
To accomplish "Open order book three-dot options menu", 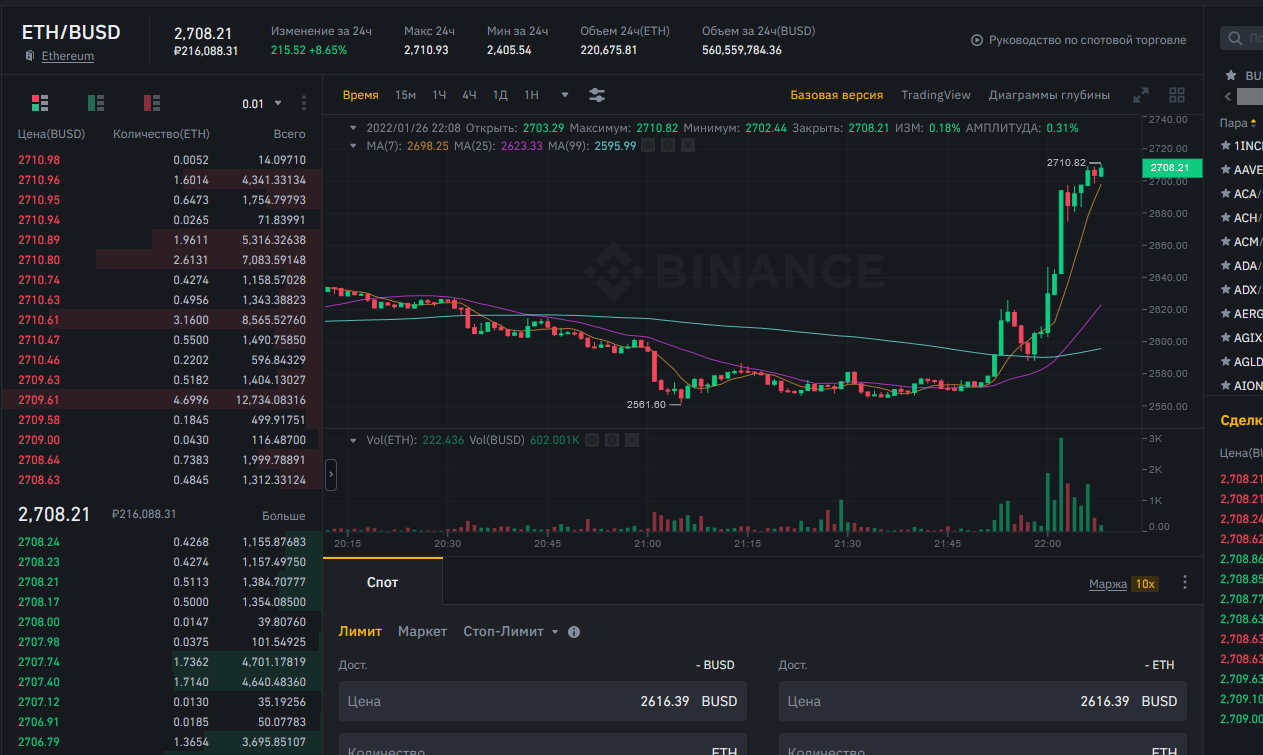I will (x=304, y=103).
